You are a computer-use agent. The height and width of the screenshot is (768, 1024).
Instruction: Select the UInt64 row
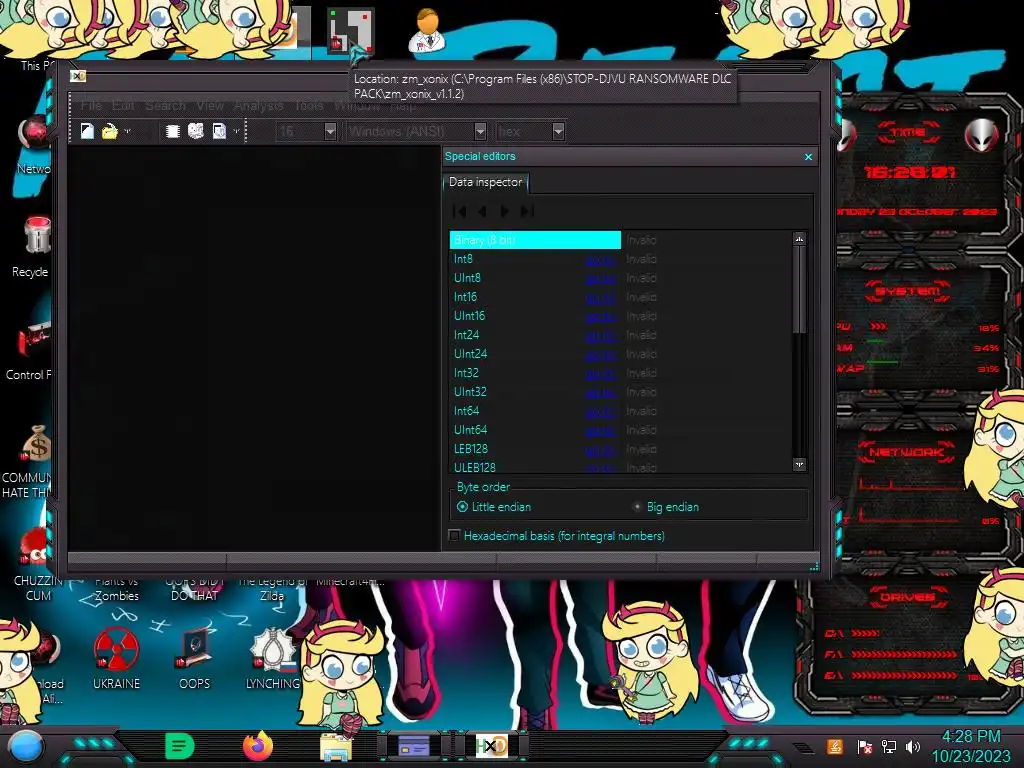pos(620,429)
